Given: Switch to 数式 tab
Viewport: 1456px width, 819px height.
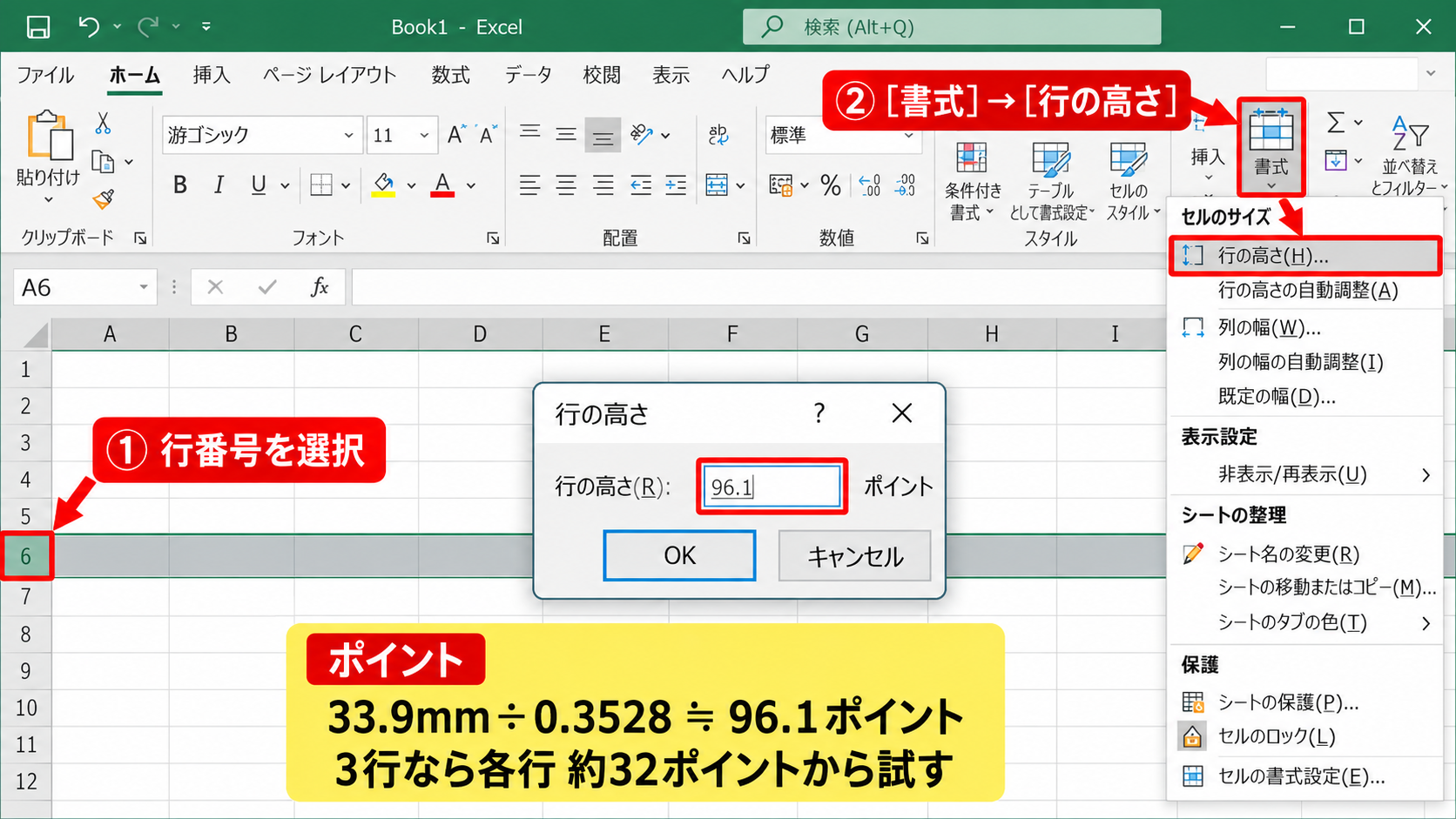Looking at the screenshot, I should [451, 75].
